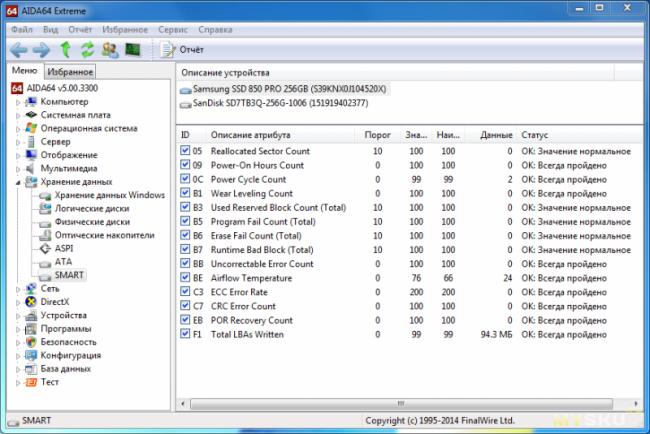The width and height of the screenshot is (650, 434).
Task: Open the Справка menu
Action: (x=215, y=30)
